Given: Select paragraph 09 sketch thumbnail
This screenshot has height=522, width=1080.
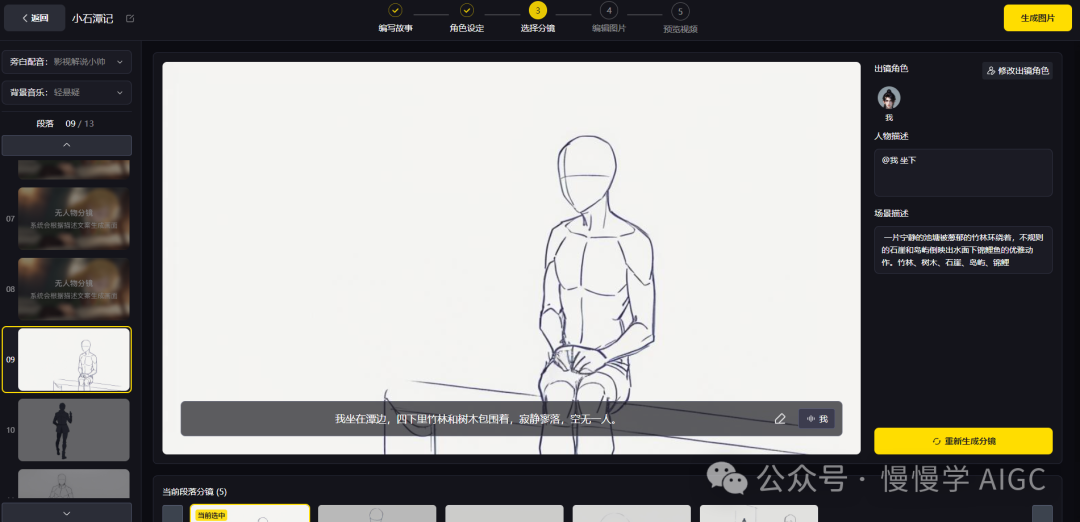Looking at the screenshot, I should (74, 359).
